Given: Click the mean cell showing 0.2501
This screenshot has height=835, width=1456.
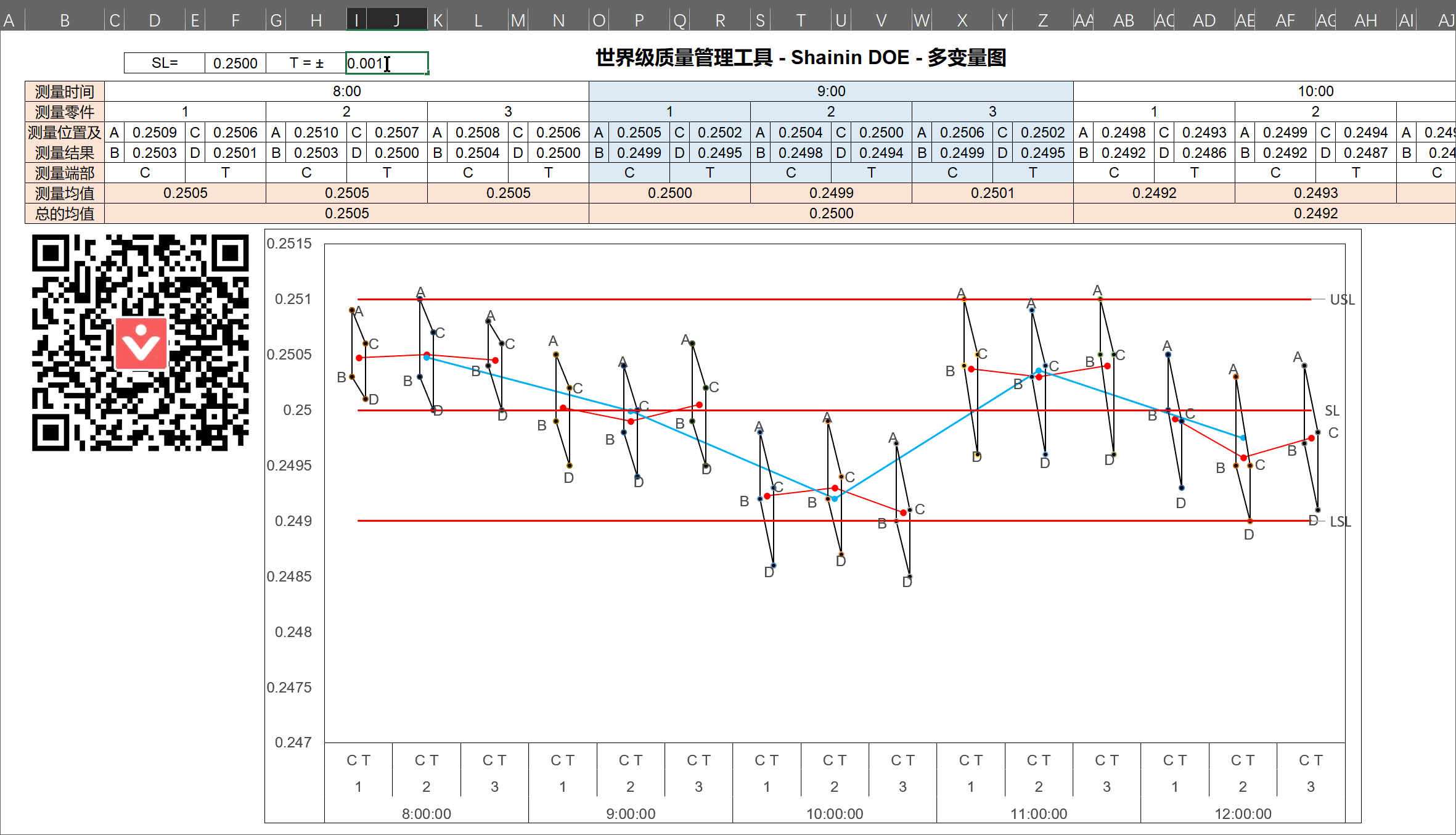Looking at the screenshot, I should [x=992, y=193].
